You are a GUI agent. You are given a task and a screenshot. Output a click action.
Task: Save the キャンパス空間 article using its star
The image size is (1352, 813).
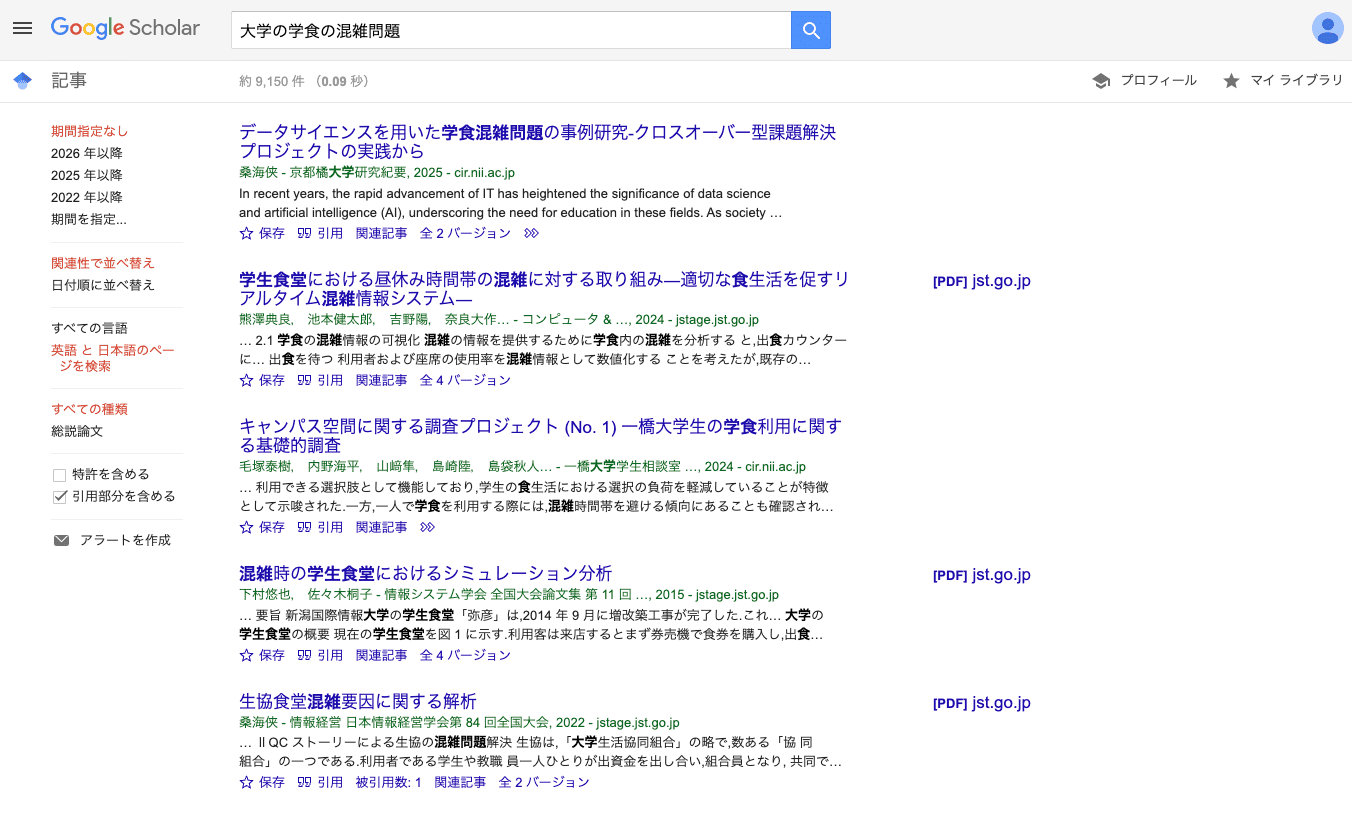247,527
